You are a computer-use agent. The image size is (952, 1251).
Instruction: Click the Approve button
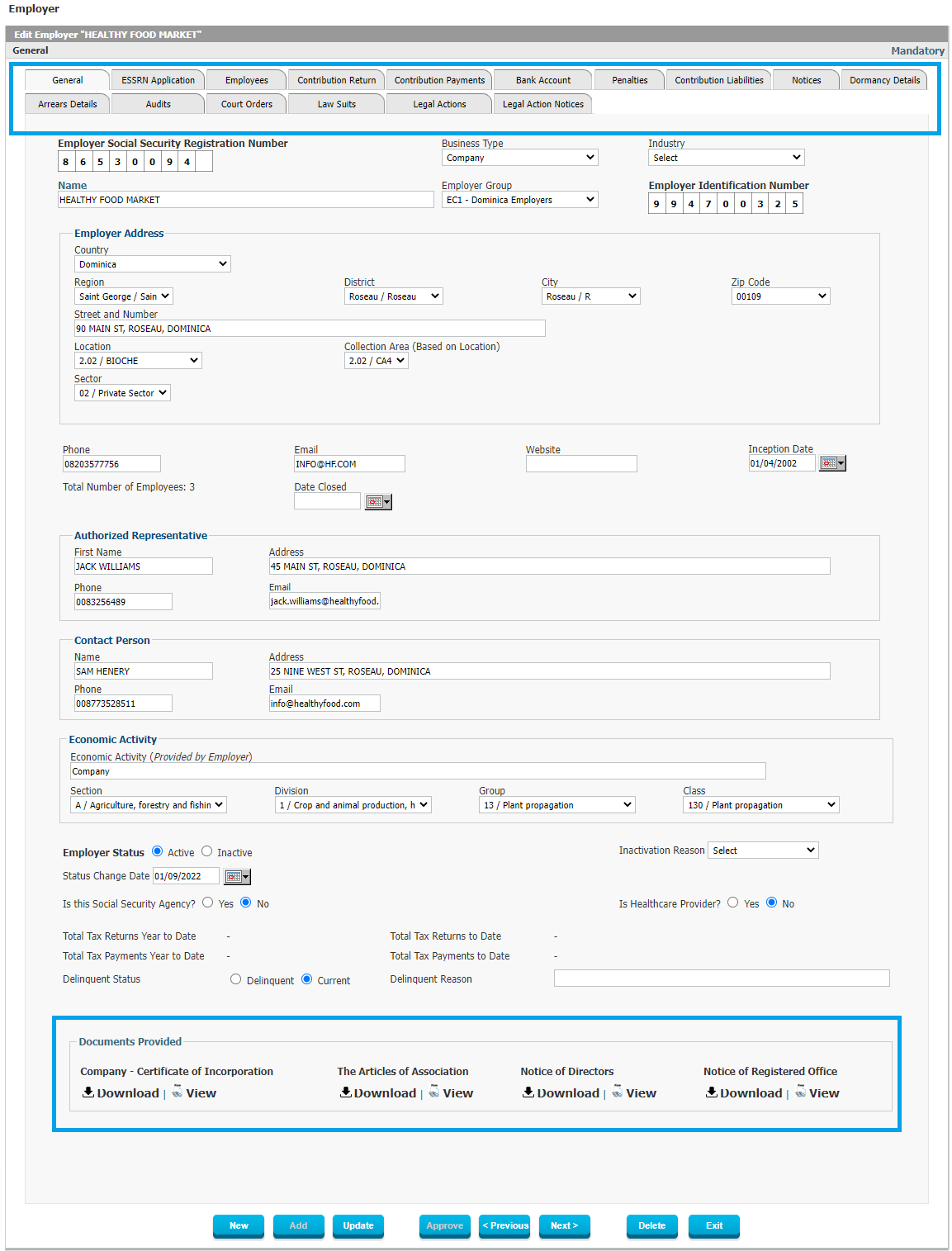coord(445,1225)
